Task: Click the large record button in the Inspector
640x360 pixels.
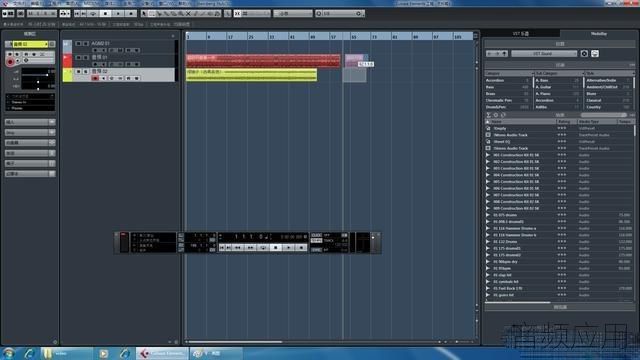Action: point(10,62)
